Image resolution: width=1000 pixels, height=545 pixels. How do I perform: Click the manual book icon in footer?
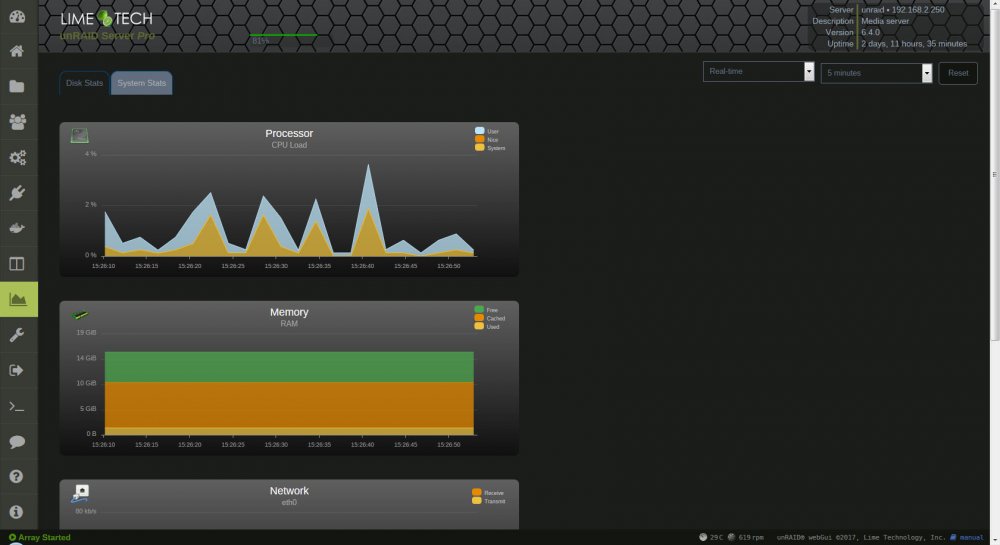coord(953,537)
